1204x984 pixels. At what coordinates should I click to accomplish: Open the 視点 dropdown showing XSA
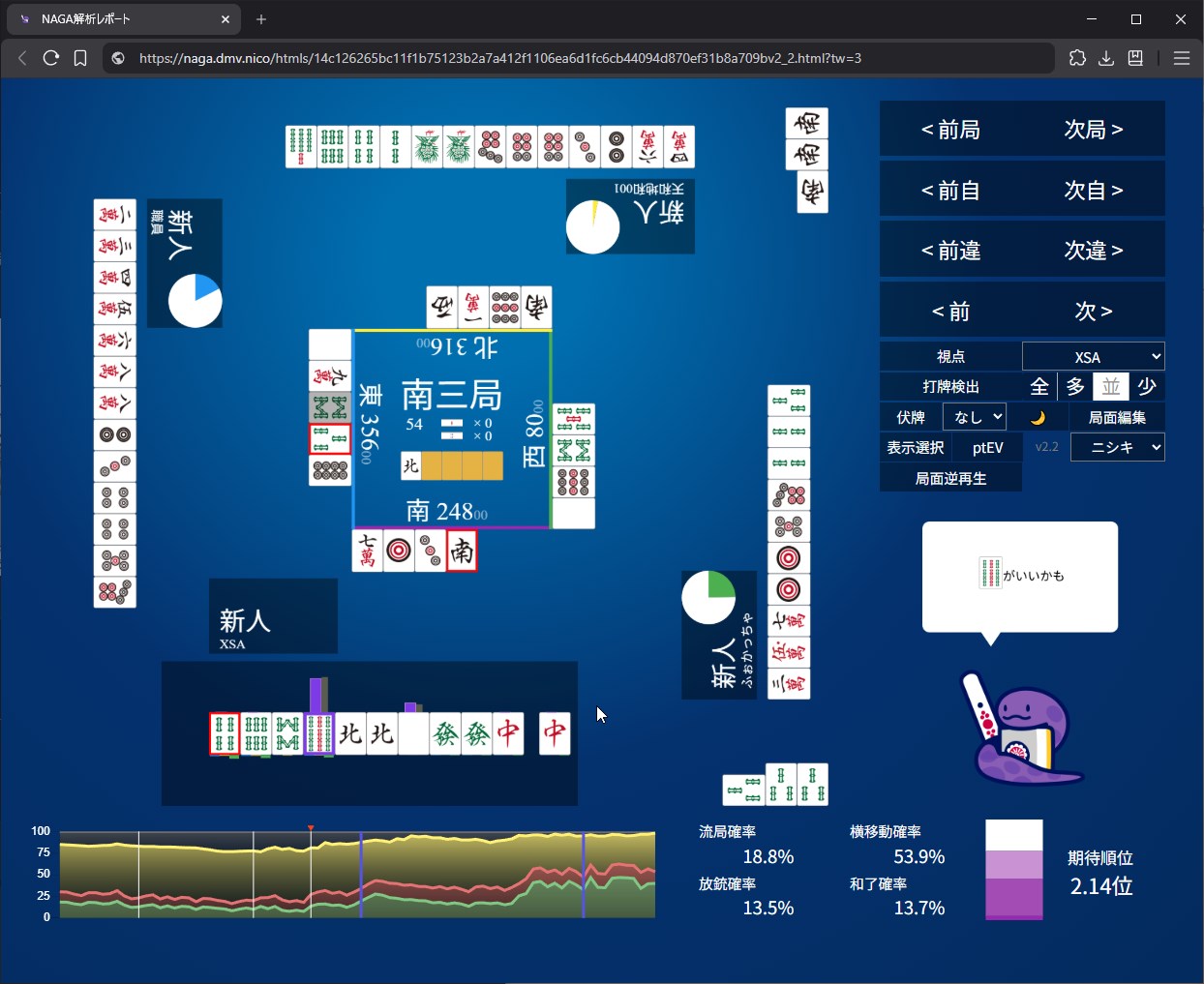tap(1093, 357)
